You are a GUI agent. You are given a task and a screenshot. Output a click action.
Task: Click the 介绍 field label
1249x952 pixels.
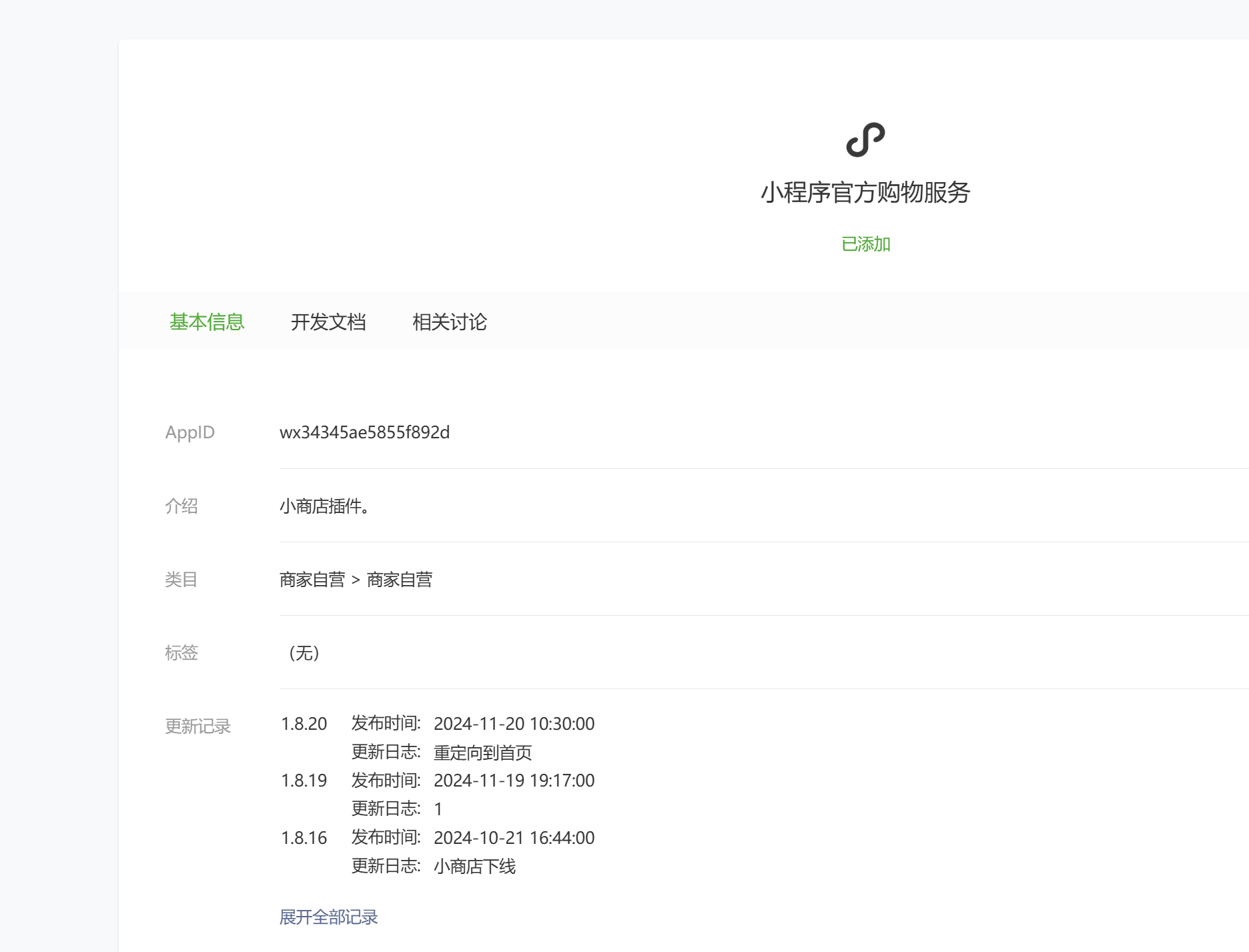coord(181,506)
